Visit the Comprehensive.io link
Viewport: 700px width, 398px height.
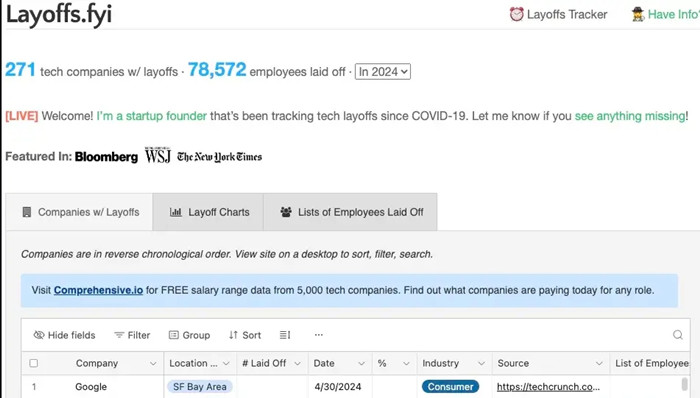(x=98, y=290)
